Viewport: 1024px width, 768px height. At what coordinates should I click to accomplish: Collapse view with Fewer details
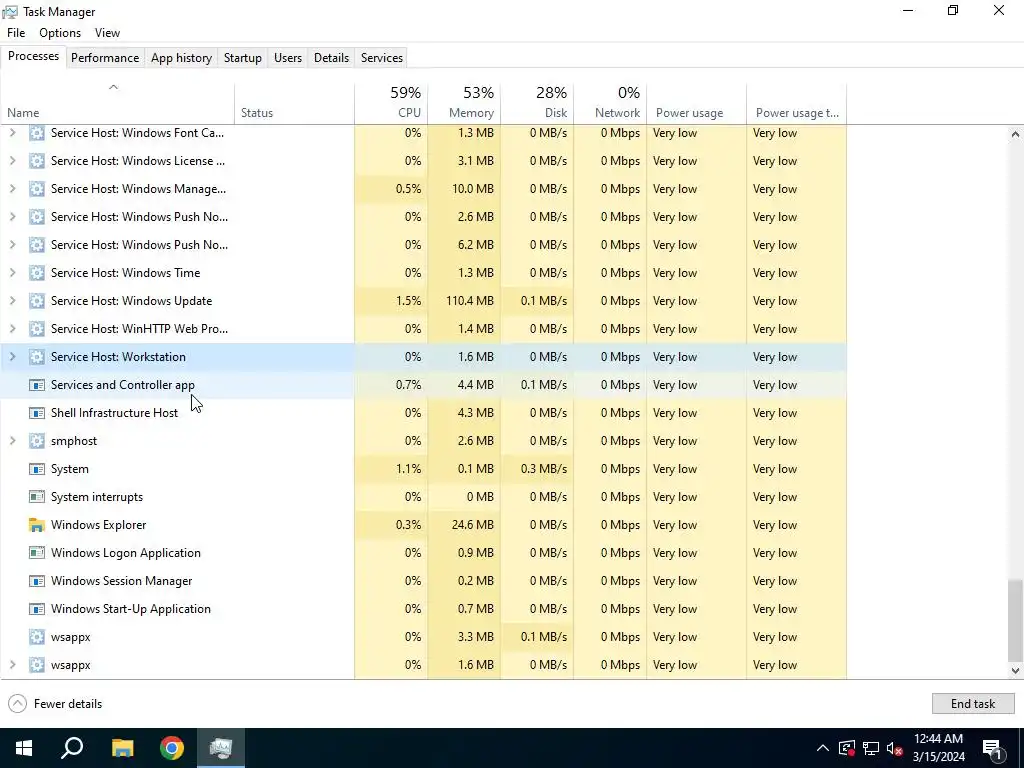[x=56, y=704]
